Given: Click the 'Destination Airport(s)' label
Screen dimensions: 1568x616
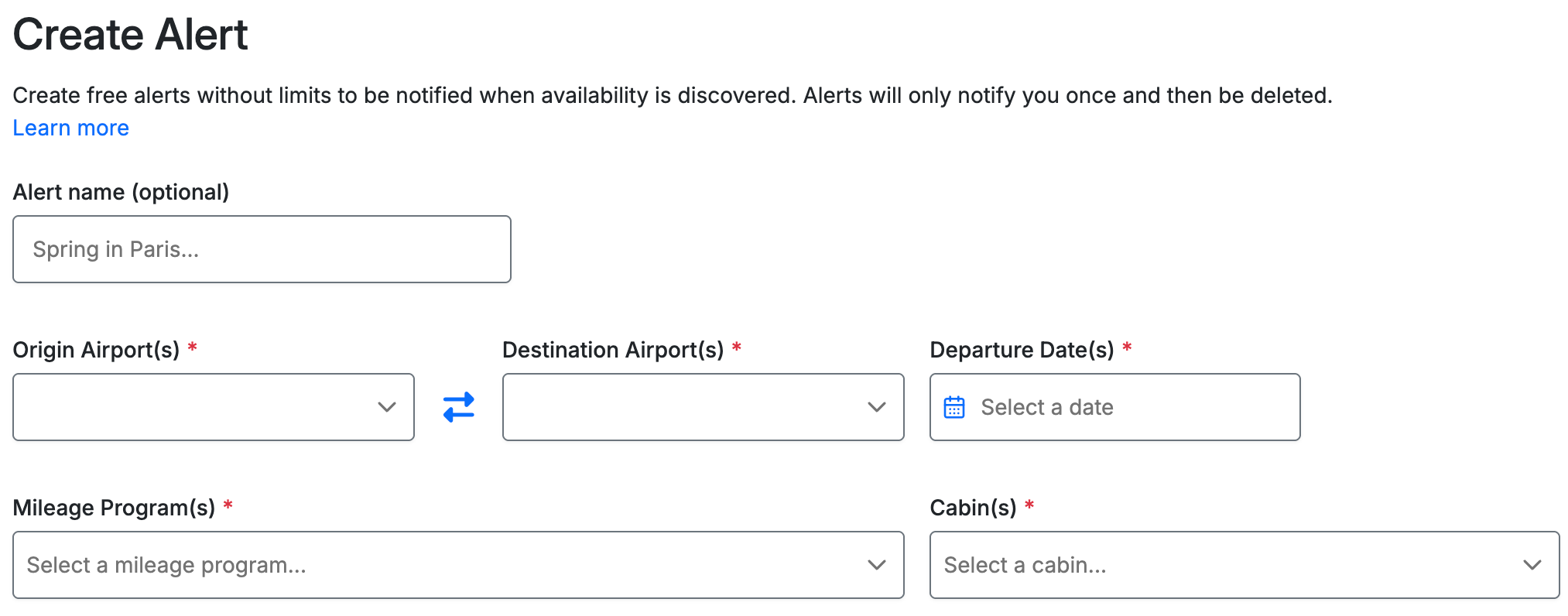Looking at the screenshot, I should (612, 350).
